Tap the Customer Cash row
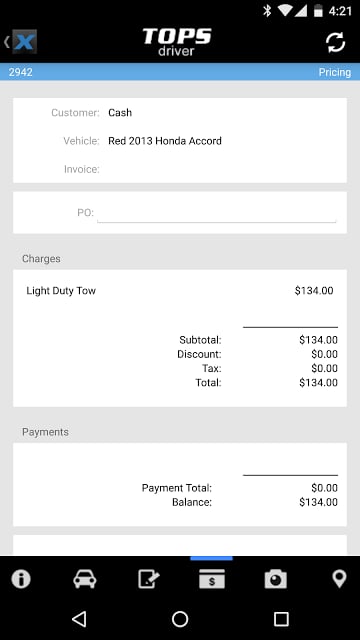 point(180,113)
